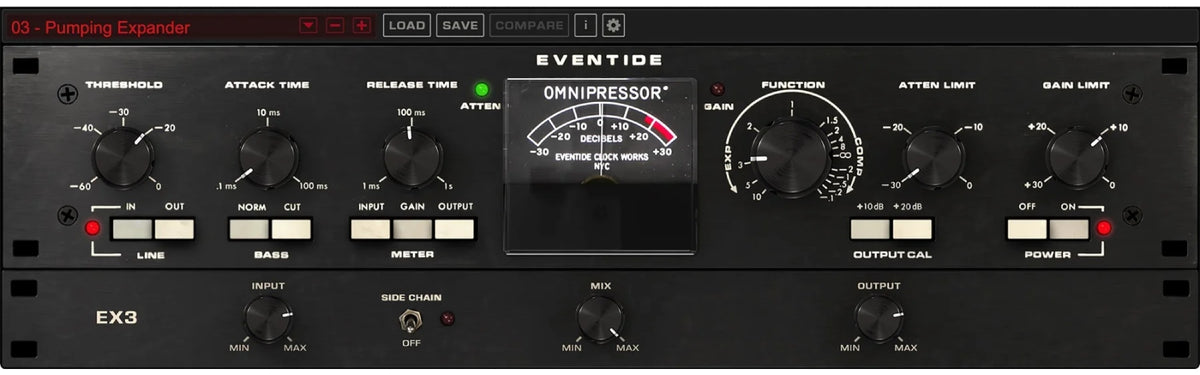The width and height of the screenshot is (1200, 375).
Task: Set BASS switch to NORM
Action: coord(249,228)
